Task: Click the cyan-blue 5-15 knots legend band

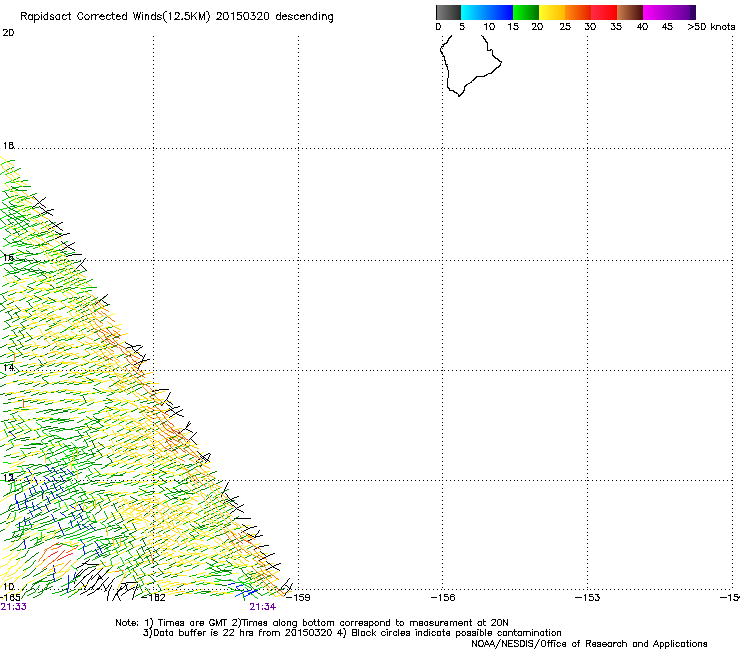Action: tap(487, 12)
